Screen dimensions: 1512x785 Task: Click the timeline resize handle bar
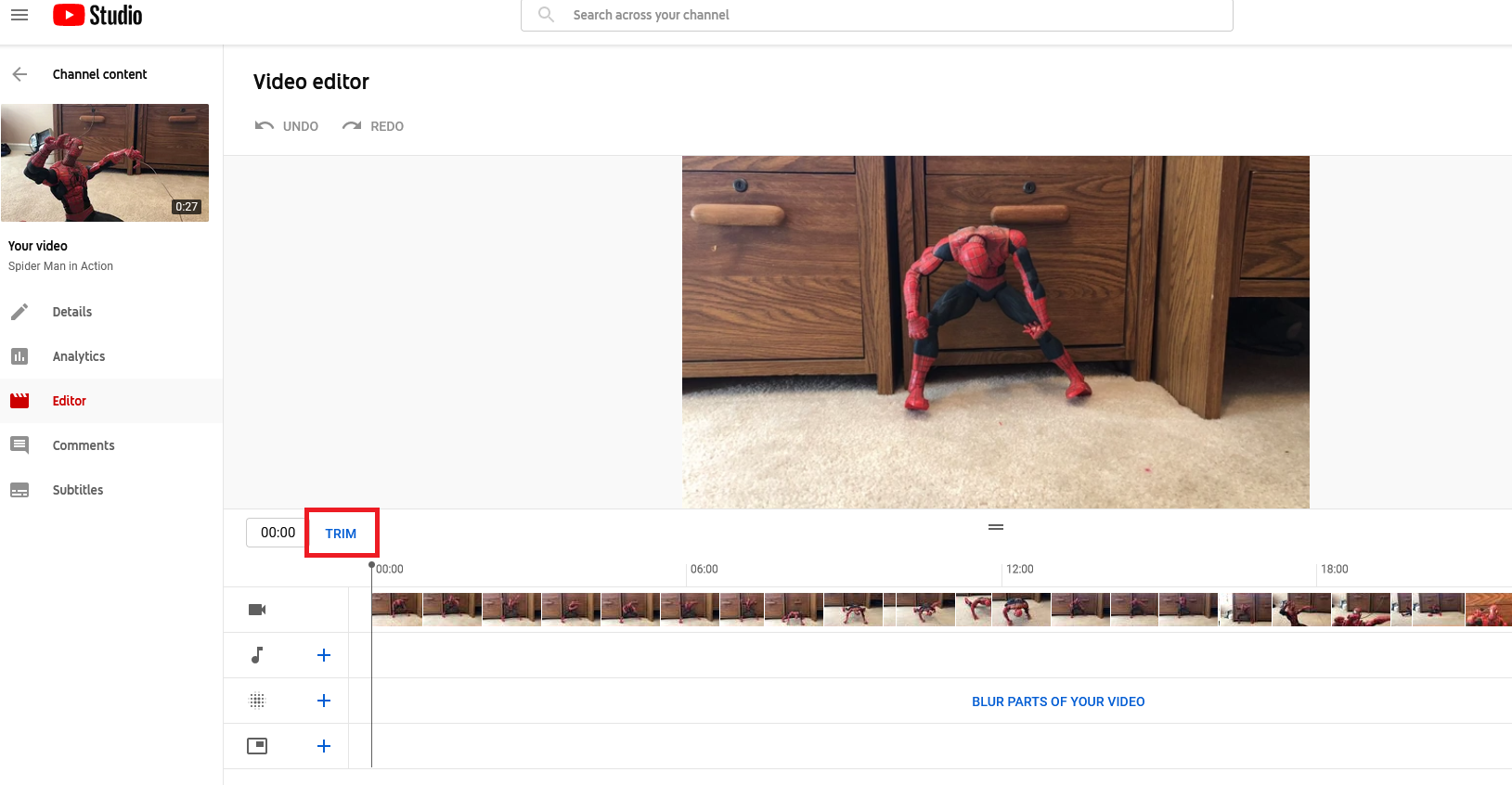tap(996, 527)
